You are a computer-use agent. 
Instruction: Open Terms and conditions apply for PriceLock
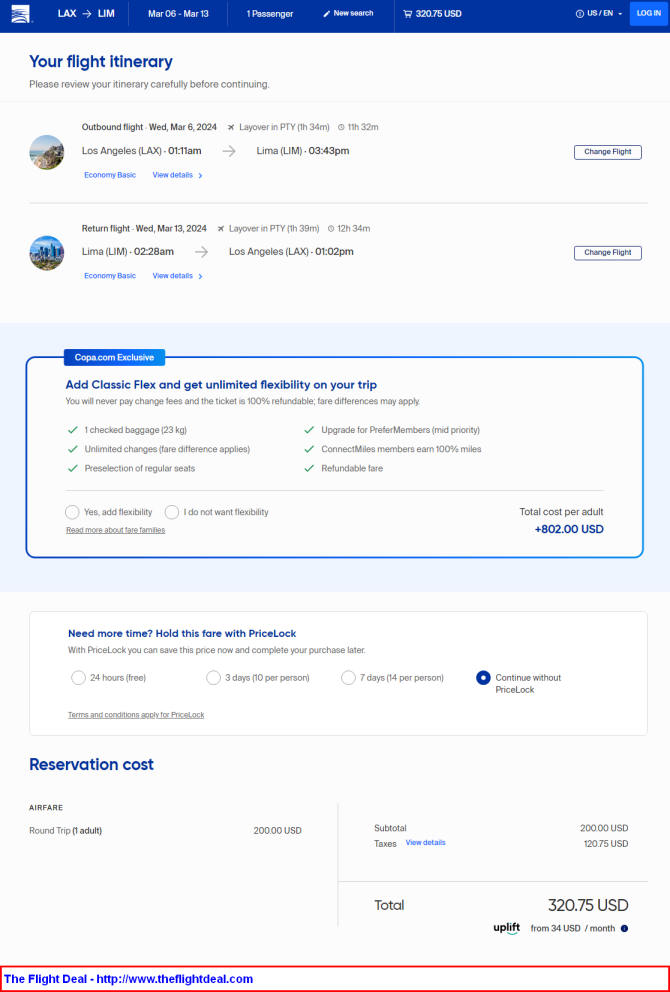(136, 715)
